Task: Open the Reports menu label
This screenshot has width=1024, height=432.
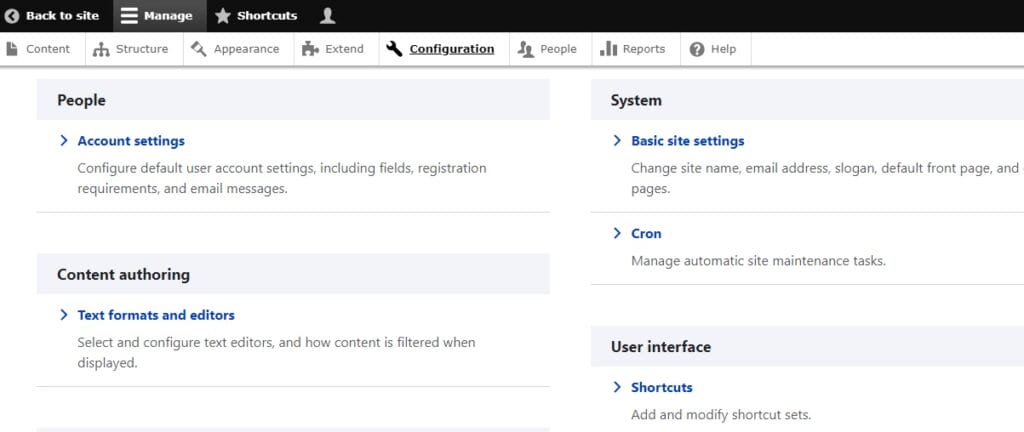Action: tap(644, 49)
